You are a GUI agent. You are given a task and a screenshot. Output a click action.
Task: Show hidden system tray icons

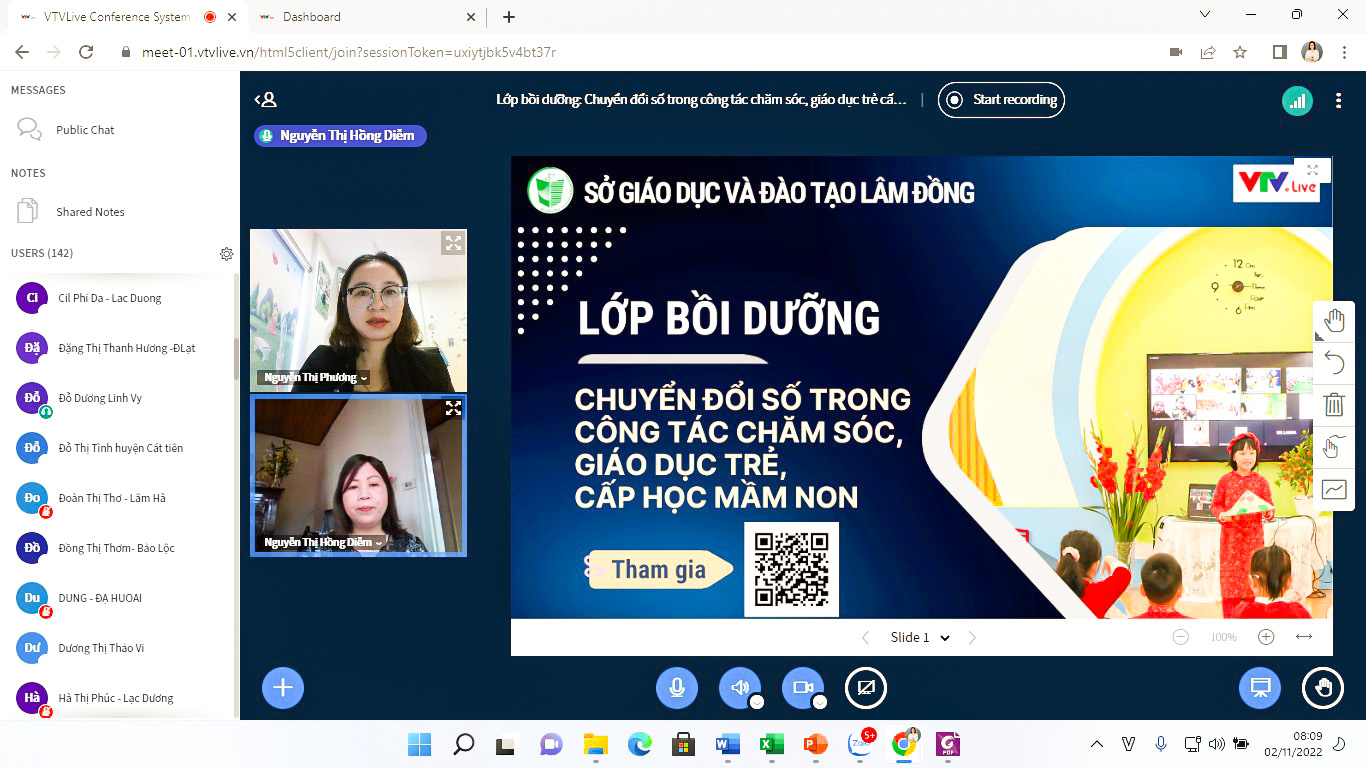(1097, 744)
